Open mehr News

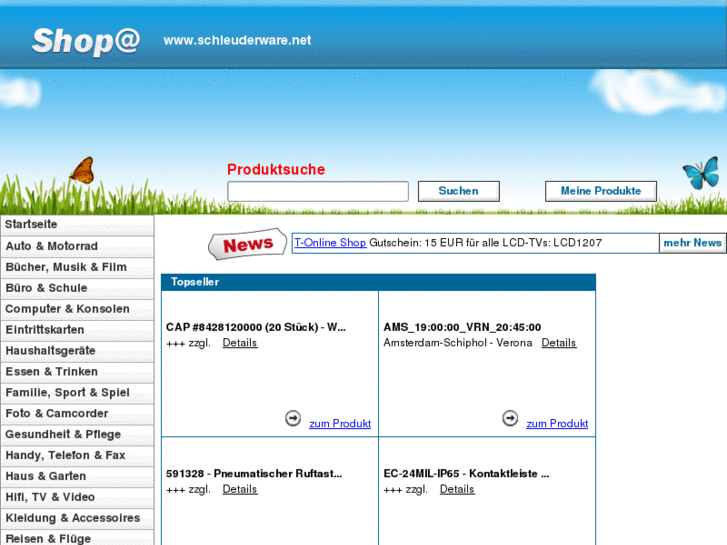point(693,243)
